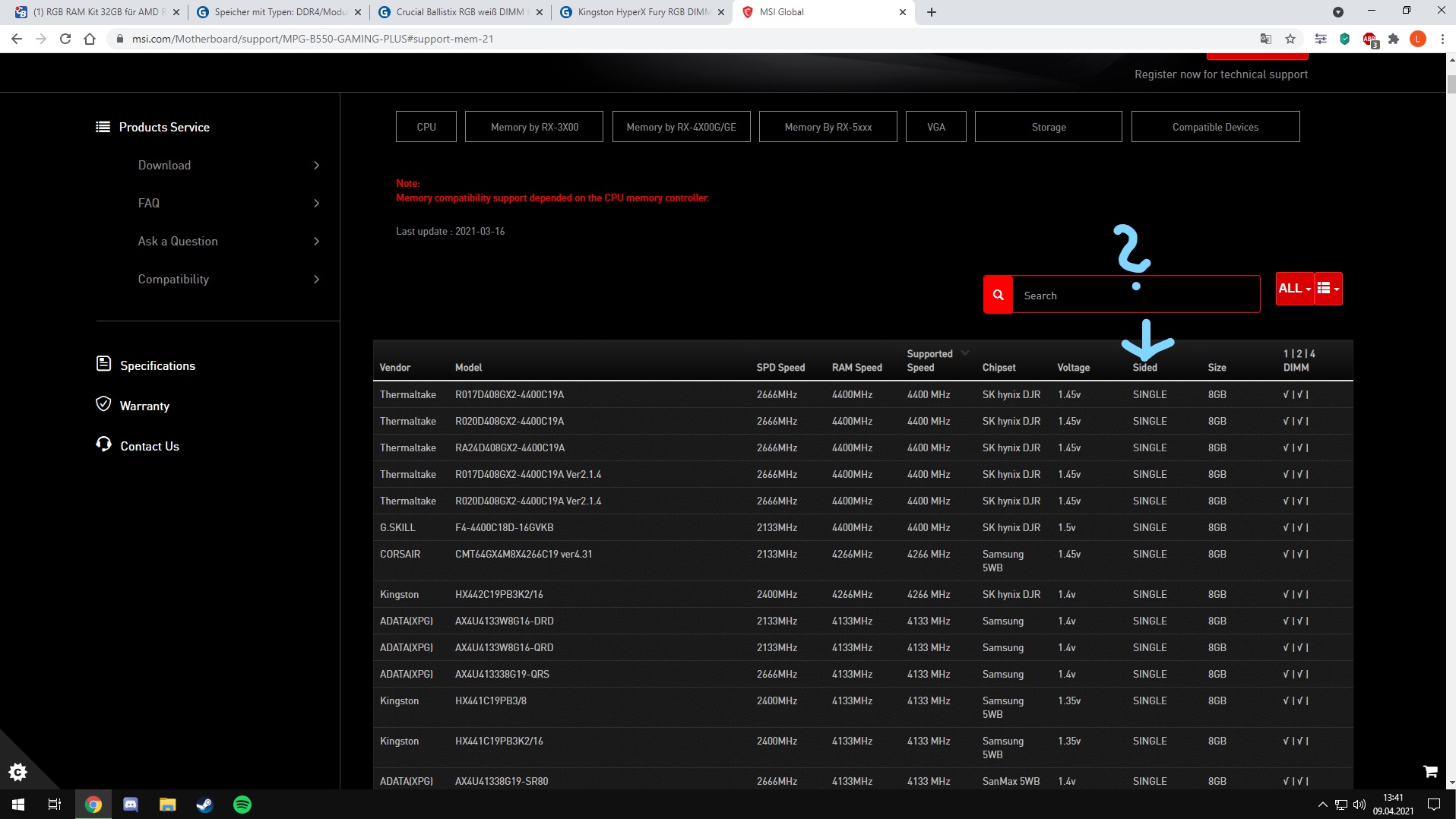Screen dimensions: 1456x819
Task: Open Discord from the taskbar
Action: (130, 804)
